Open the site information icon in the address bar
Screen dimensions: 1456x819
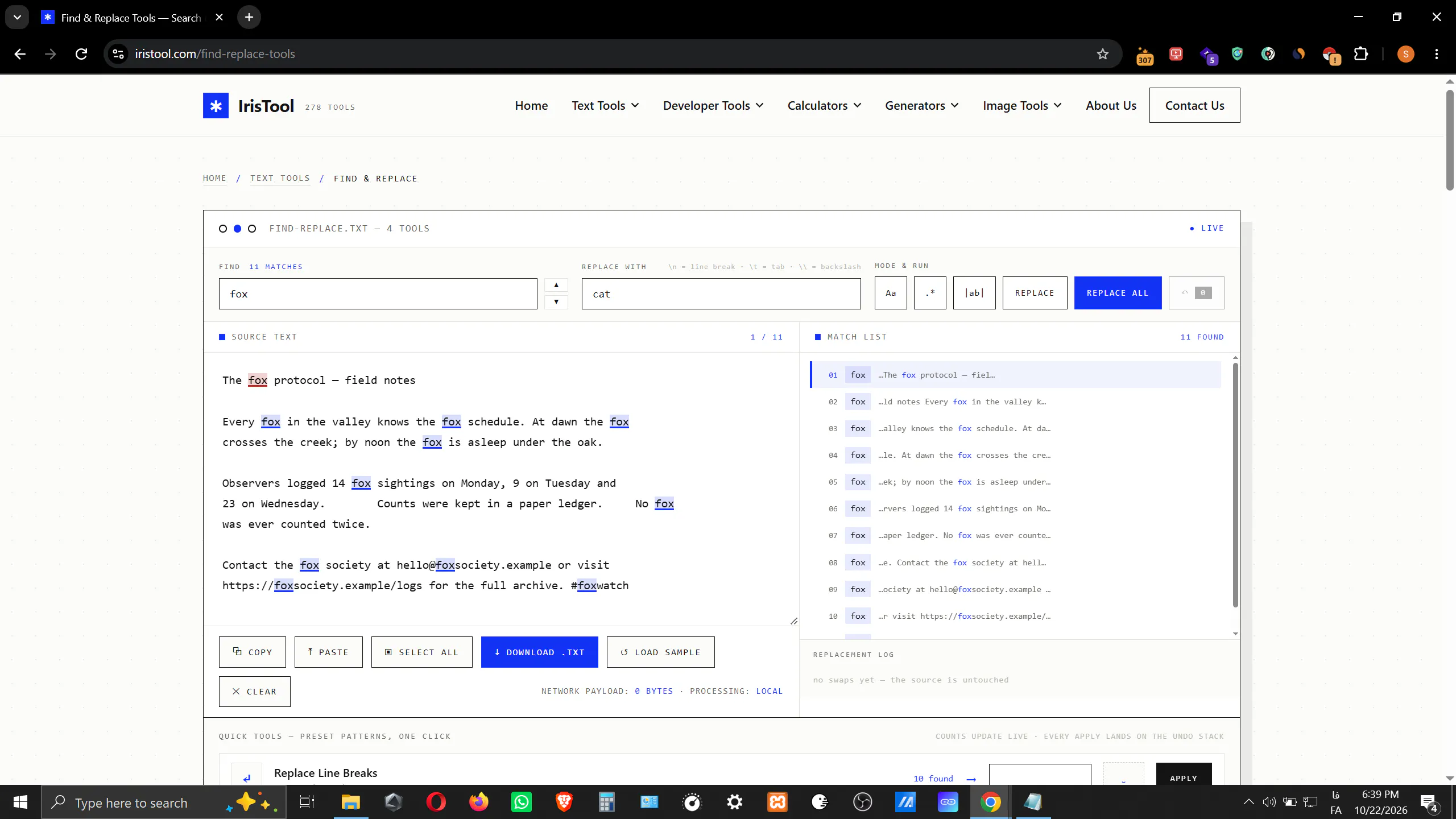[118, 54]
